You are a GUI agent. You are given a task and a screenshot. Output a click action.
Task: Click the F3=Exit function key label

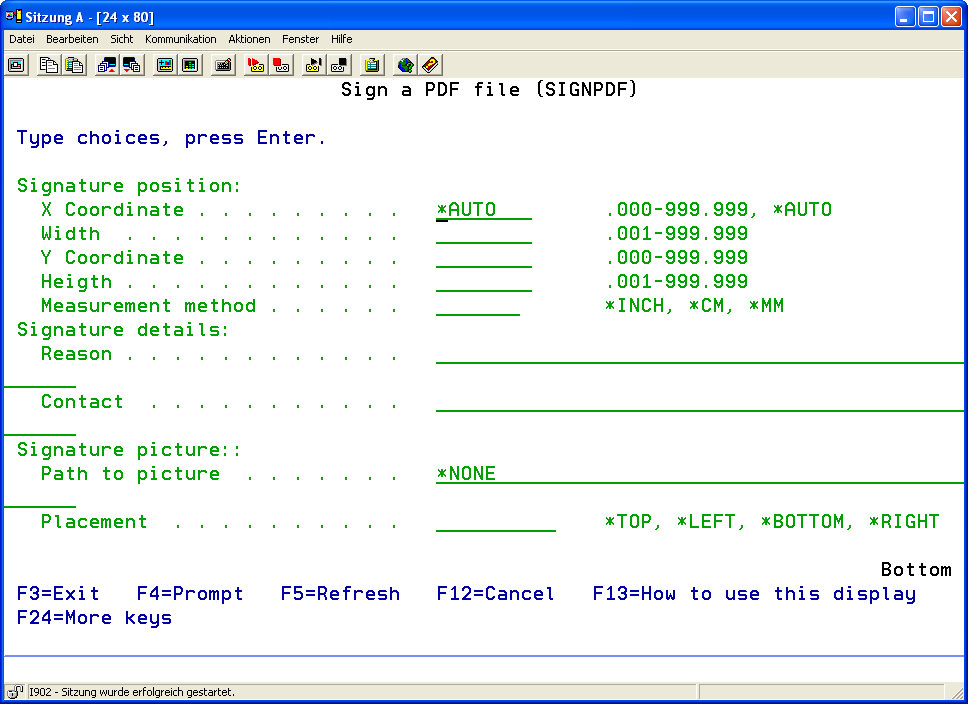coord(58,594)
